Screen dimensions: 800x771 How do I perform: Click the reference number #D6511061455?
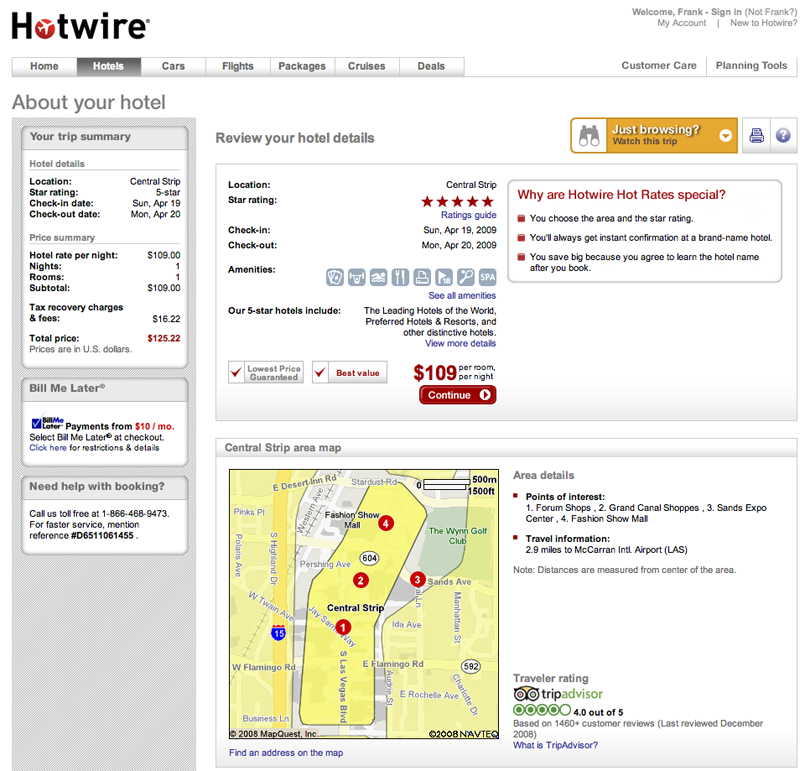click(x=102, y=535)
